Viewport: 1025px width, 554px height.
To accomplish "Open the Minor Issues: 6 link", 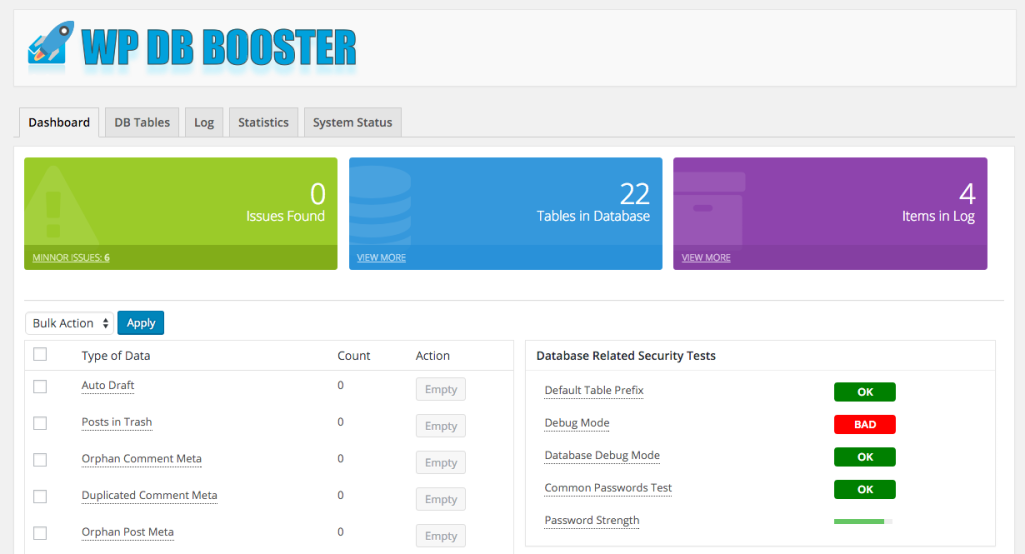I will 71,258.
